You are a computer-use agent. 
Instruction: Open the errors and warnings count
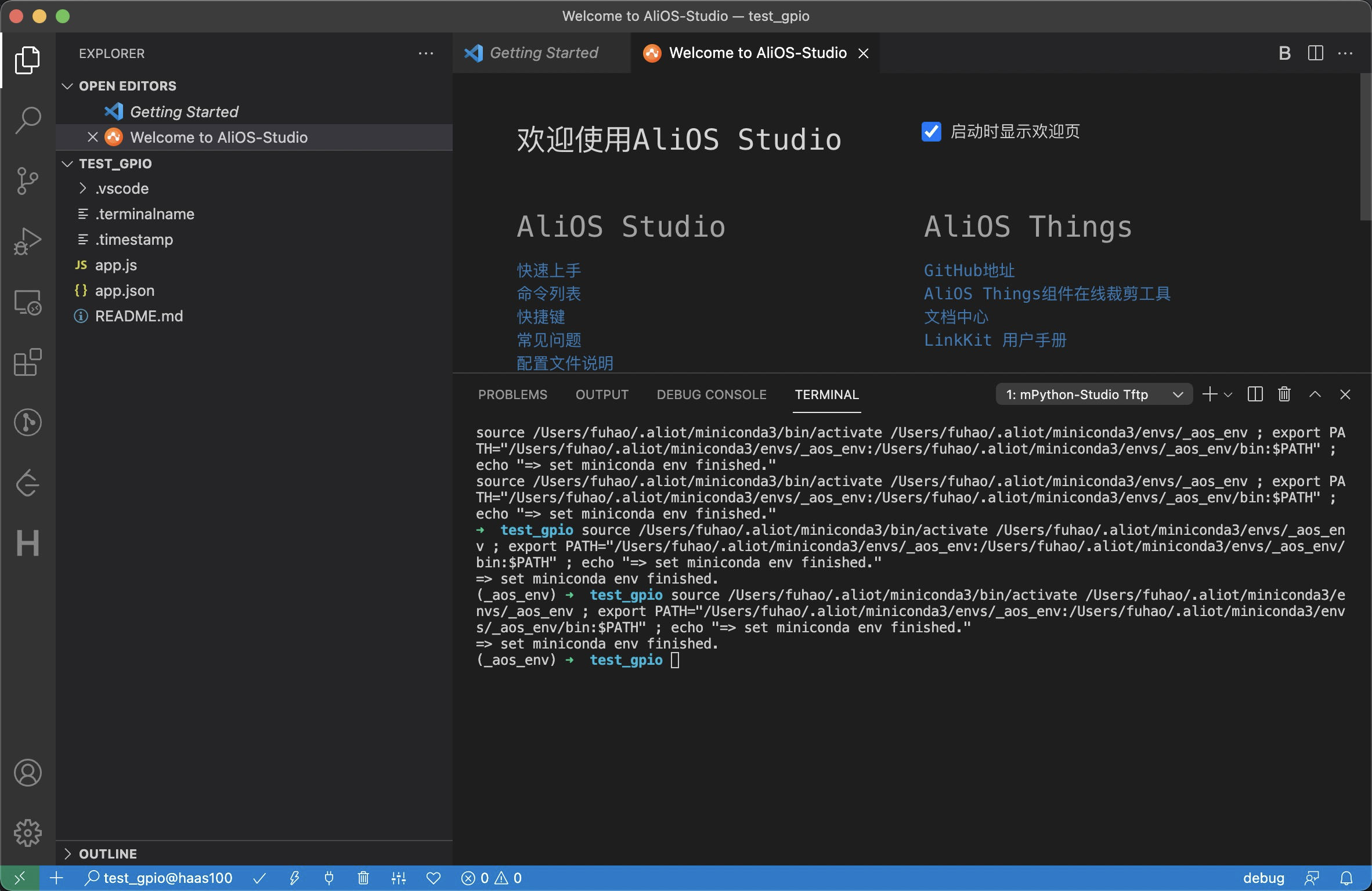pyautogui.click(x=492, y=878)
